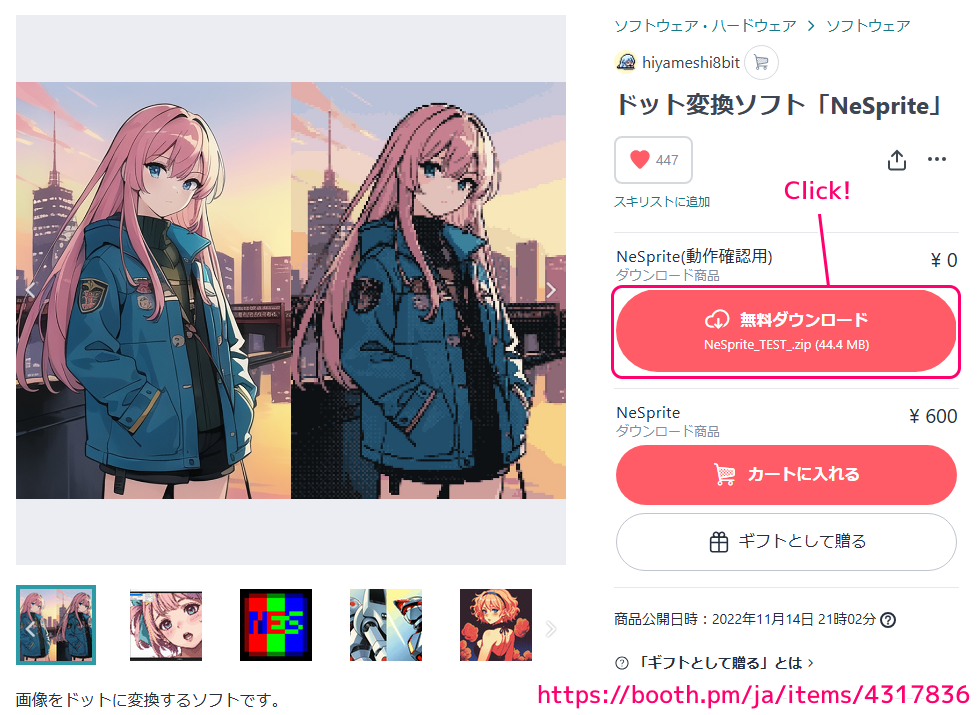Show next image with the right arrow
This screenshot has height=715, width=979.
pos(551,290)
